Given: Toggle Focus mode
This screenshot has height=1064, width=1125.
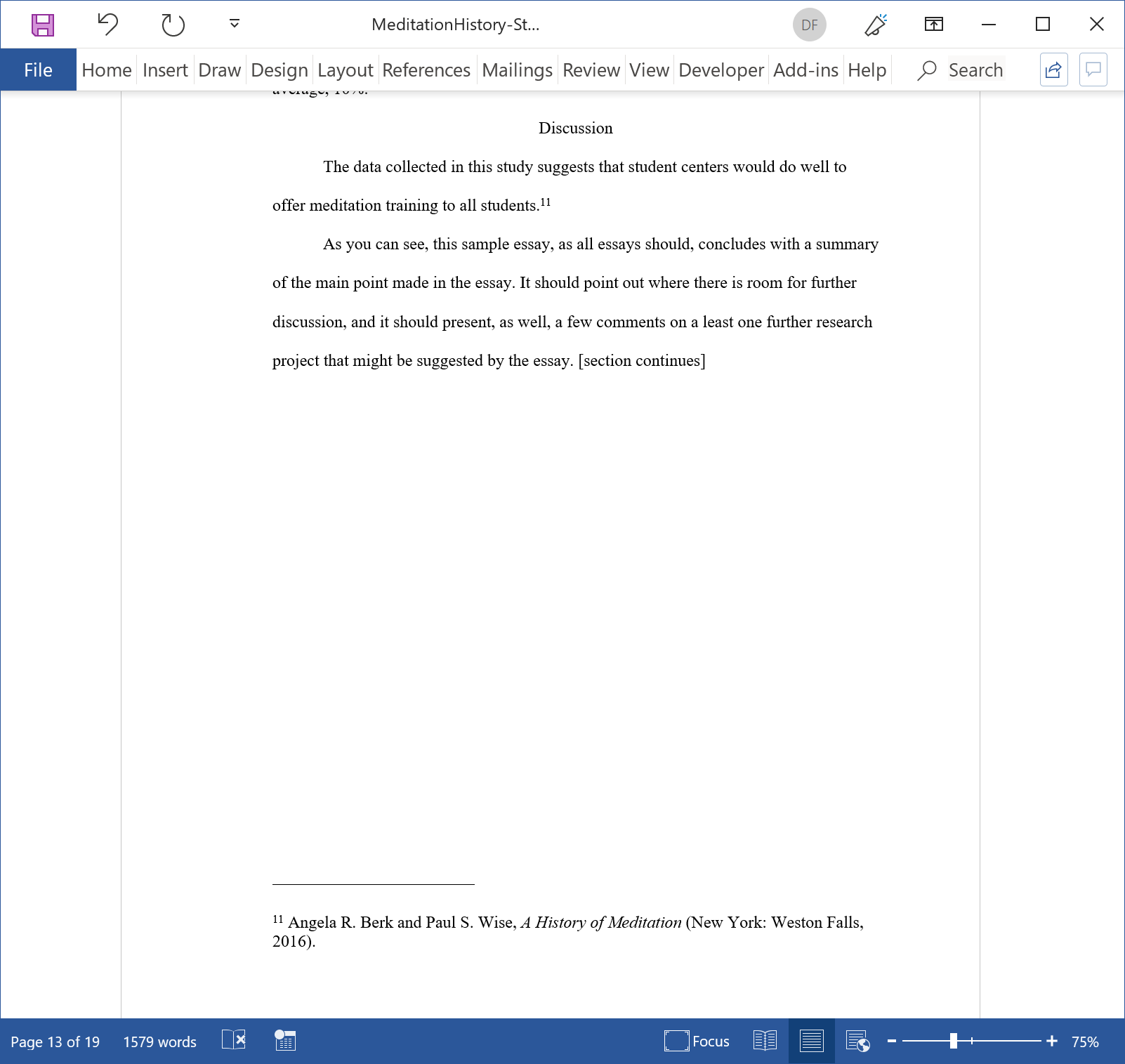Looking at the screenshot, I should [x=697, y=1041].
